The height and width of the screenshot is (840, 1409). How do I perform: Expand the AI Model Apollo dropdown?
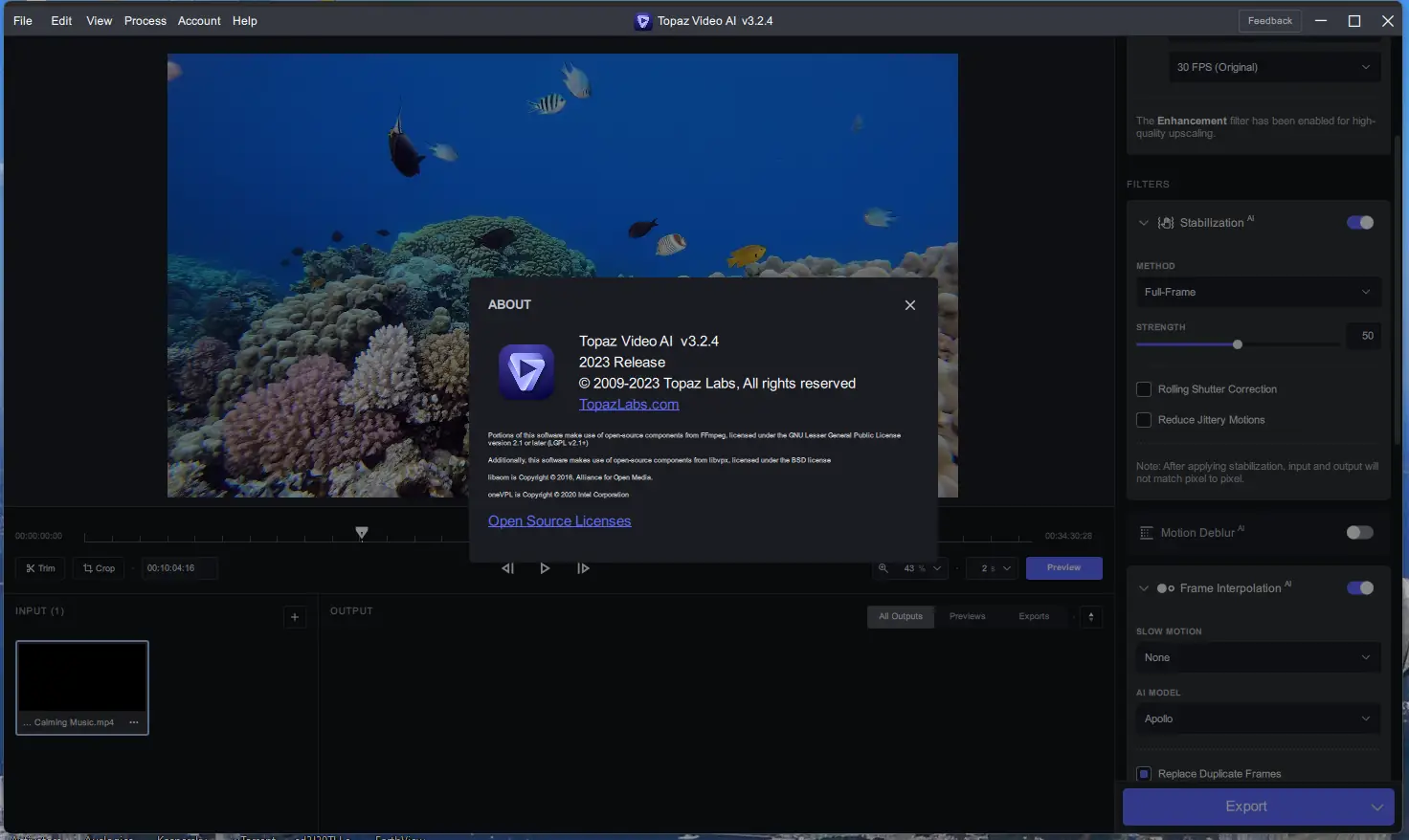pos(1257,718)
